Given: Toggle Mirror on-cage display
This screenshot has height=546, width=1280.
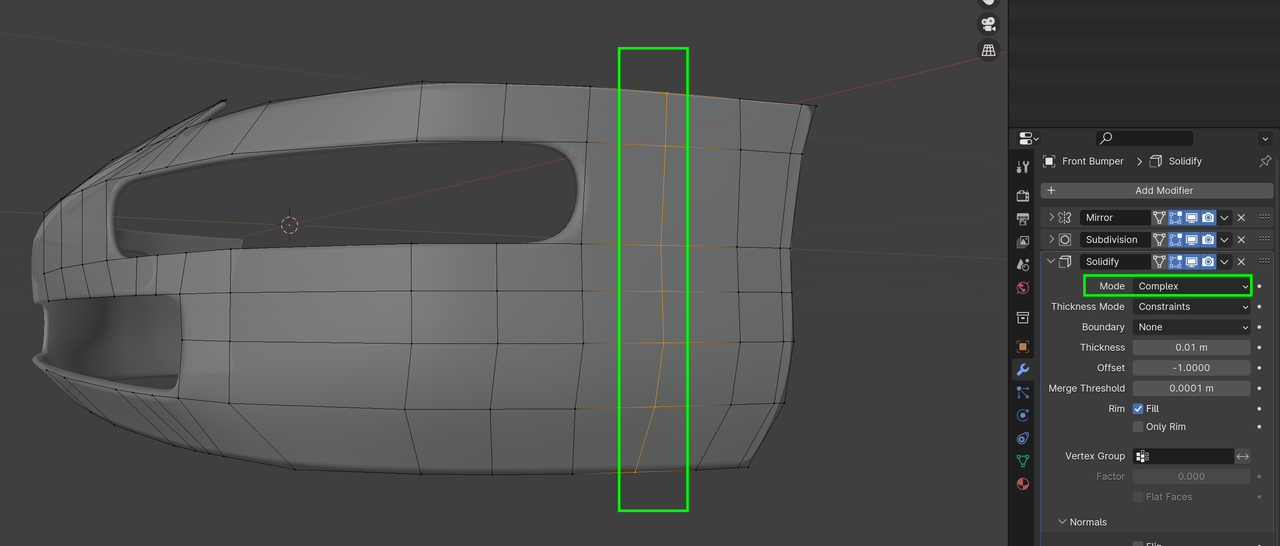Looking at the screenshot, I should click(x=1159, y=217).
